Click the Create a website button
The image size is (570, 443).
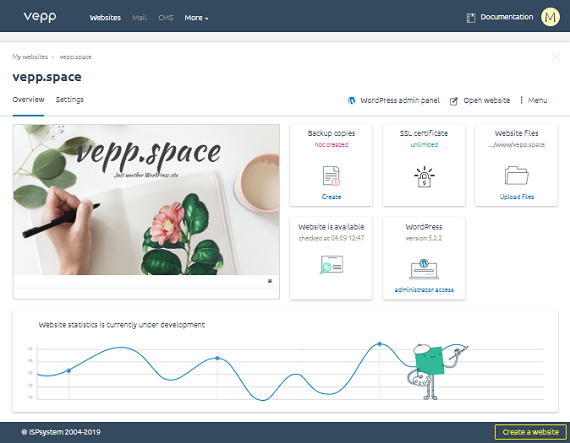530,432
